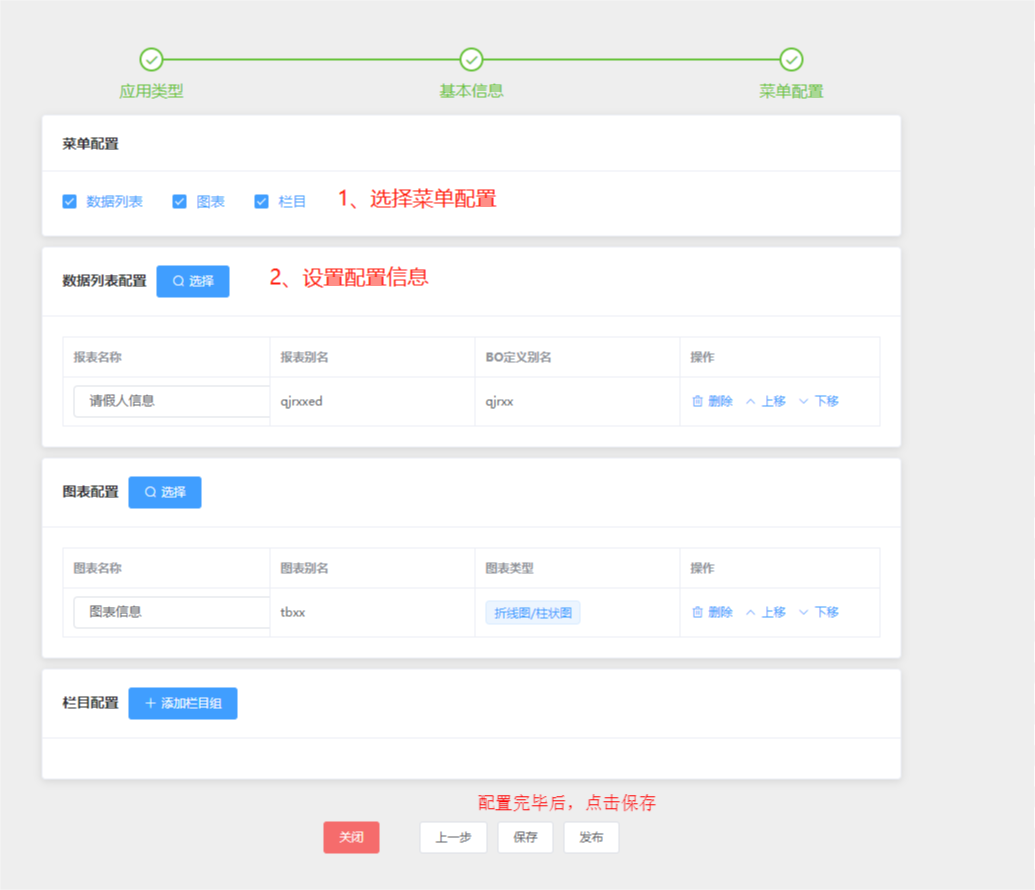Click the 发布 button

pos(591,837)
